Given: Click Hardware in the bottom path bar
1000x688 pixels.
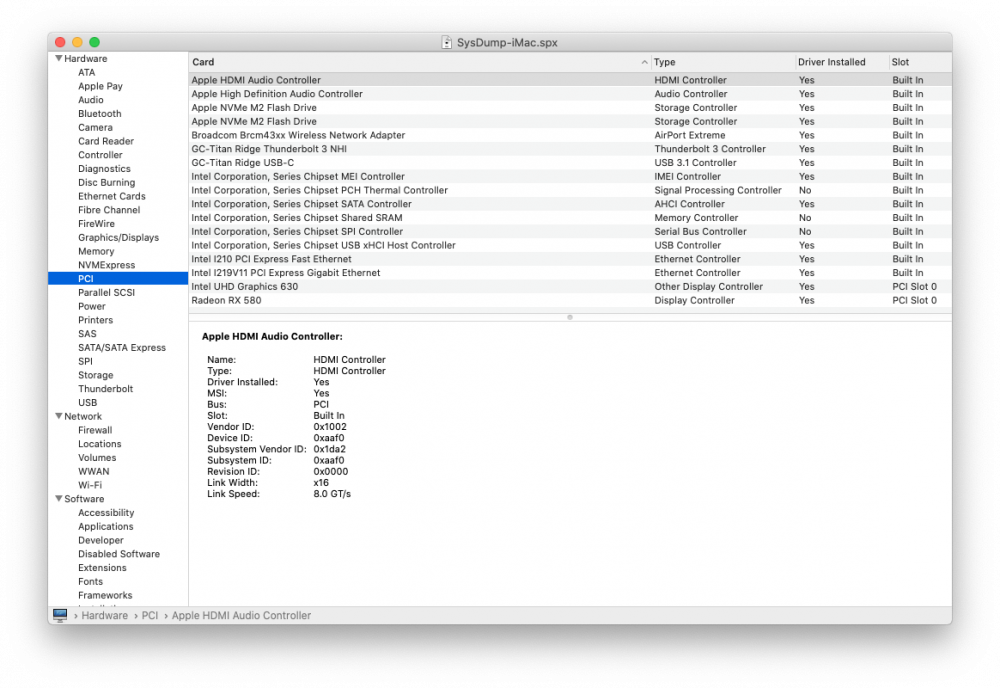Looking at the screenshot, I should coord(105,615).
